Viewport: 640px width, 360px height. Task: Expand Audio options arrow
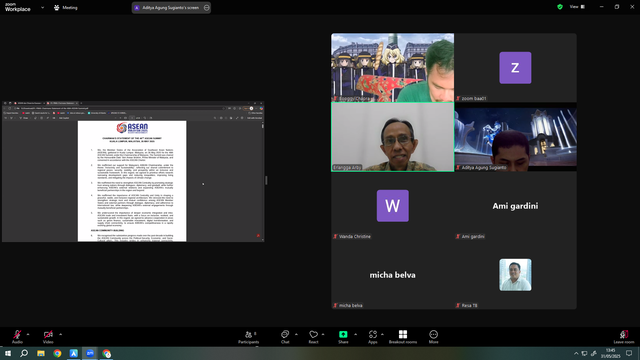tap(28, 335)
